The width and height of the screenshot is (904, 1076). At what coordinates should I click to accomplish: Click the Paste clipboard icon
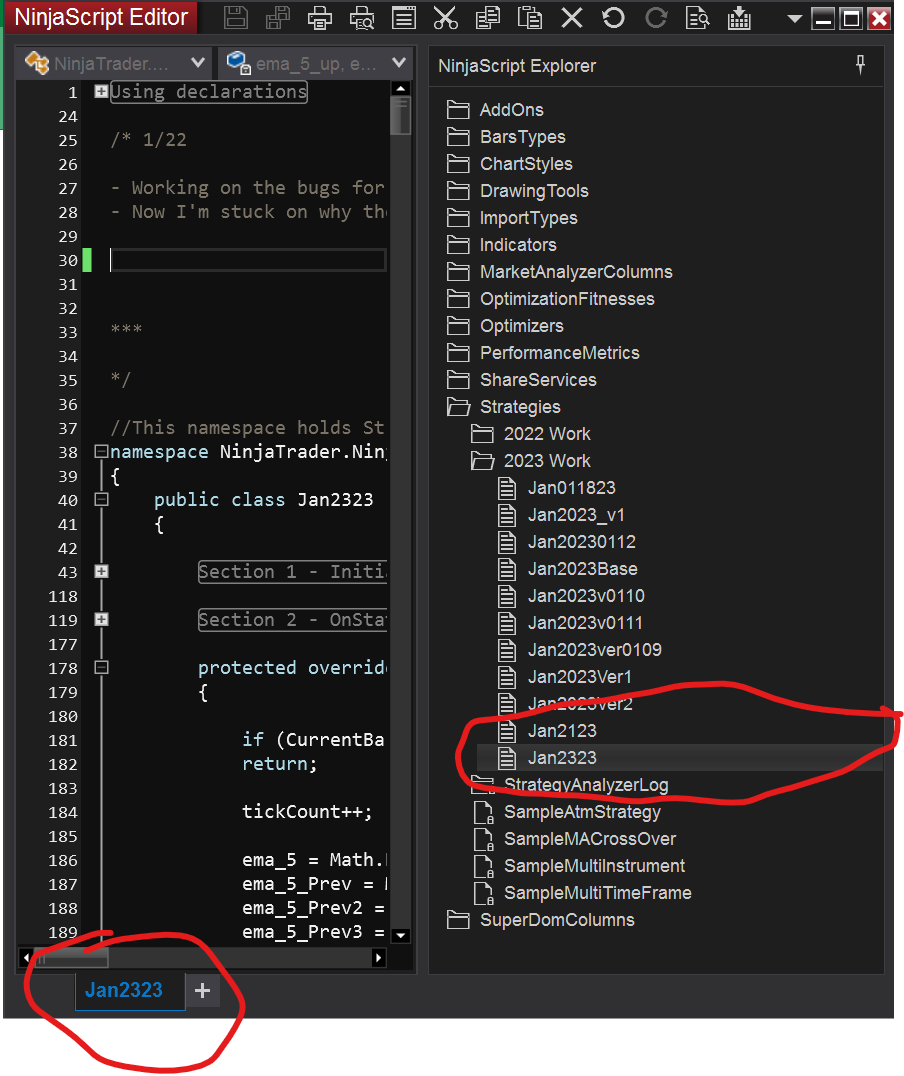coord(529,17)
